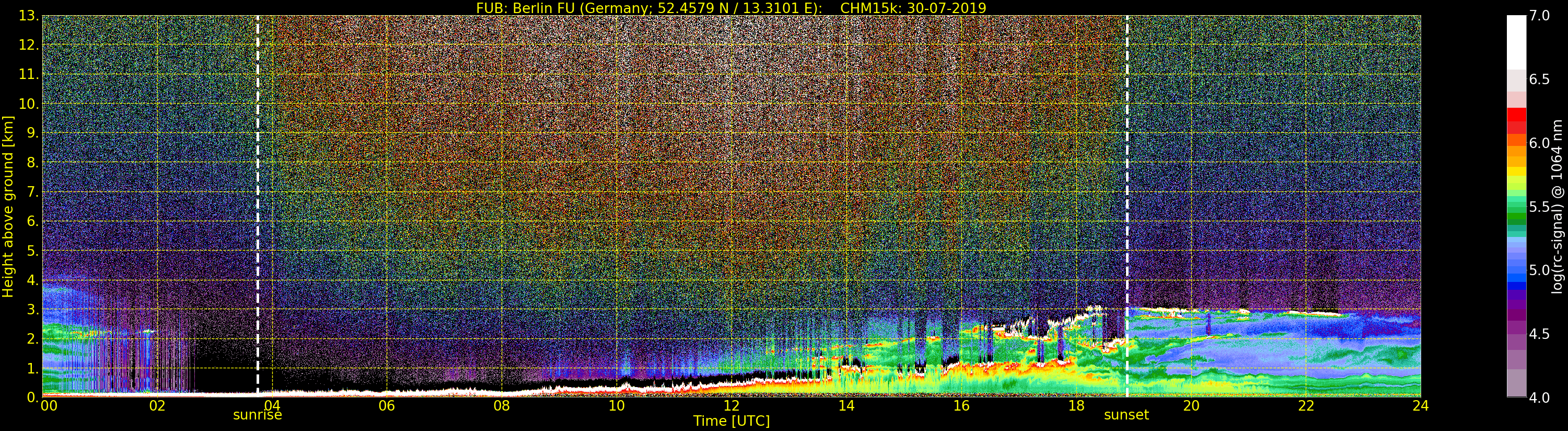1568x431 pixels.
Task: Click the '6.0' colorbar tick label
Action: (x=1539, y=143)
